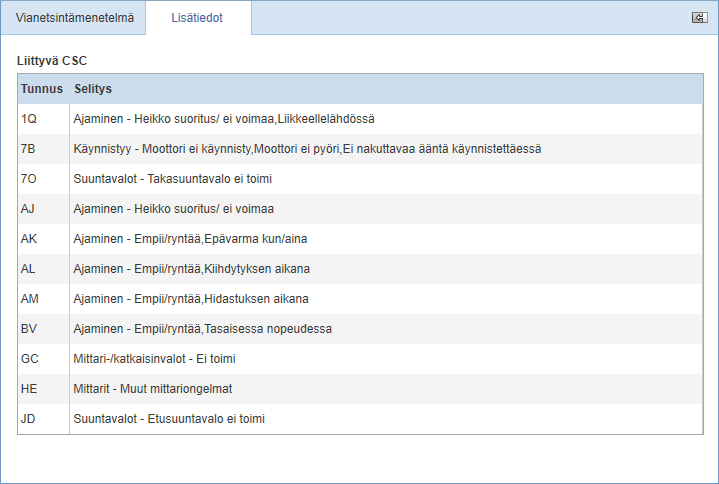Select row 7O Takasuuntavalo ei toimi
The image size is (719, 484).
[x=360, y=179]
